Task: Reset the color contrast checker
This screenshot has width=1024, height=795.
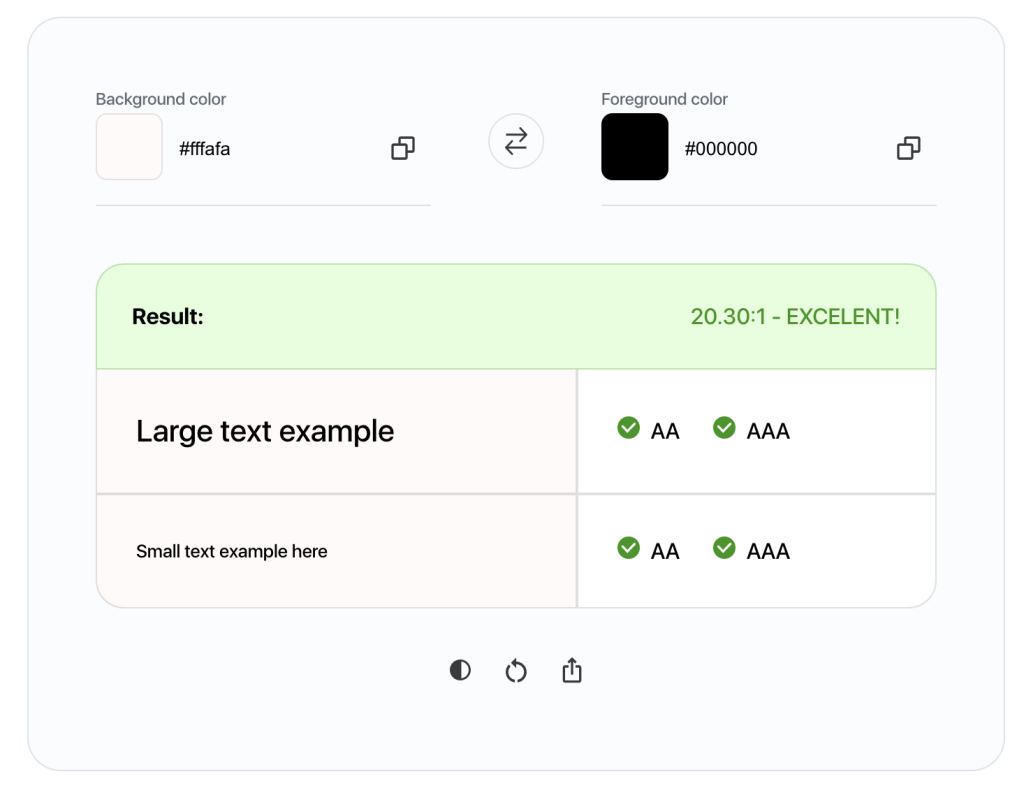Action: point(516,670)
